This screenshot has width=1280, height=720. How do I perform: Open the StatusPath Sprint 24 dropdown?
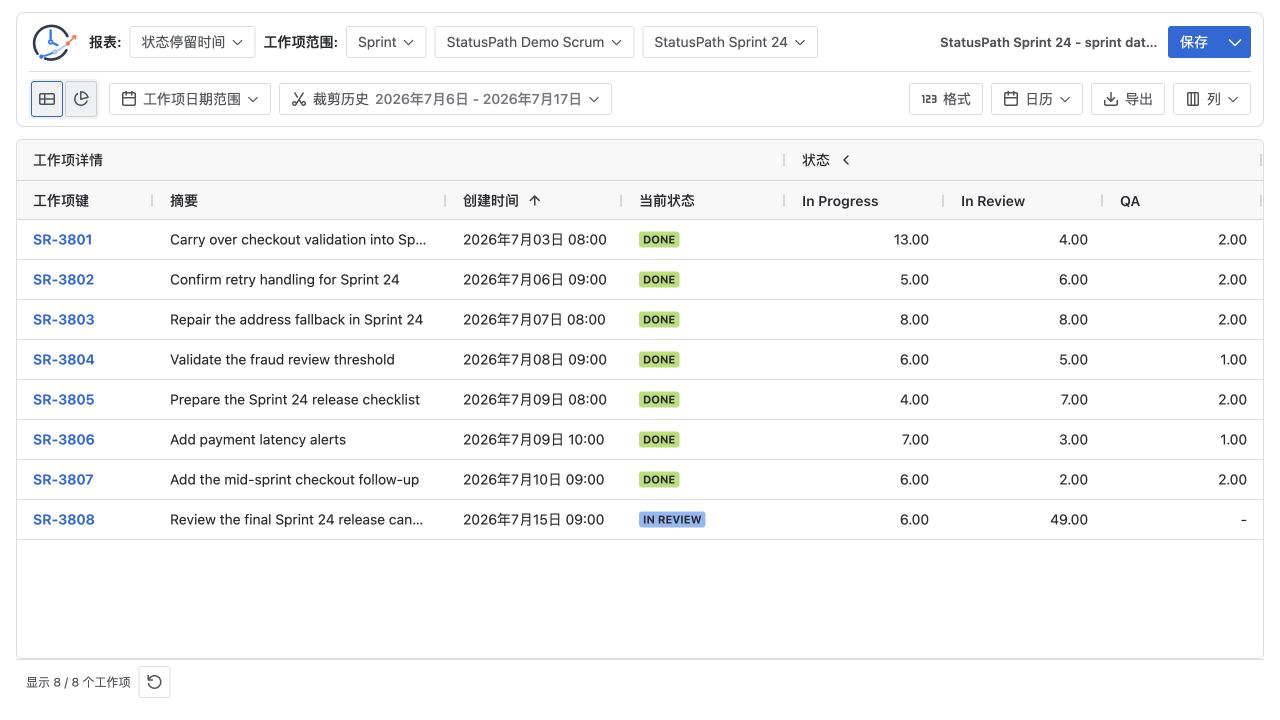tap(730, 42)
